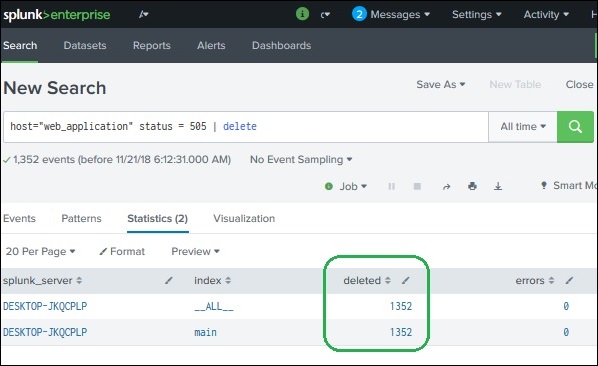Click the green search magnifier button
Viewport: 598px width, 366px height.
[x=575, y=127]
